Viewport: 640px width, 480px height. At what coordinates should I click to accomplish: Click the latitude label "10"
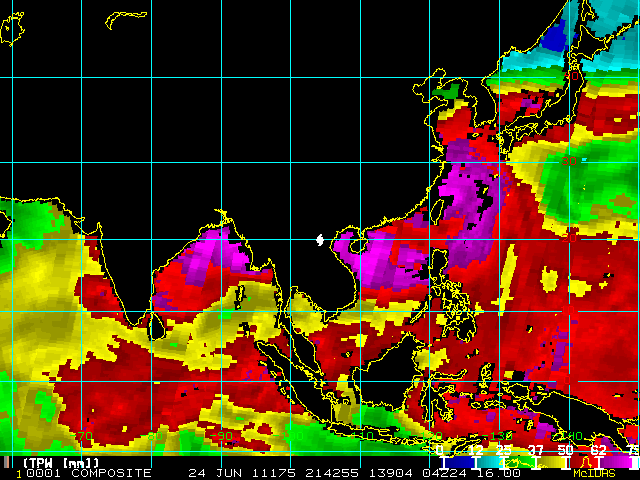point(568,310)
